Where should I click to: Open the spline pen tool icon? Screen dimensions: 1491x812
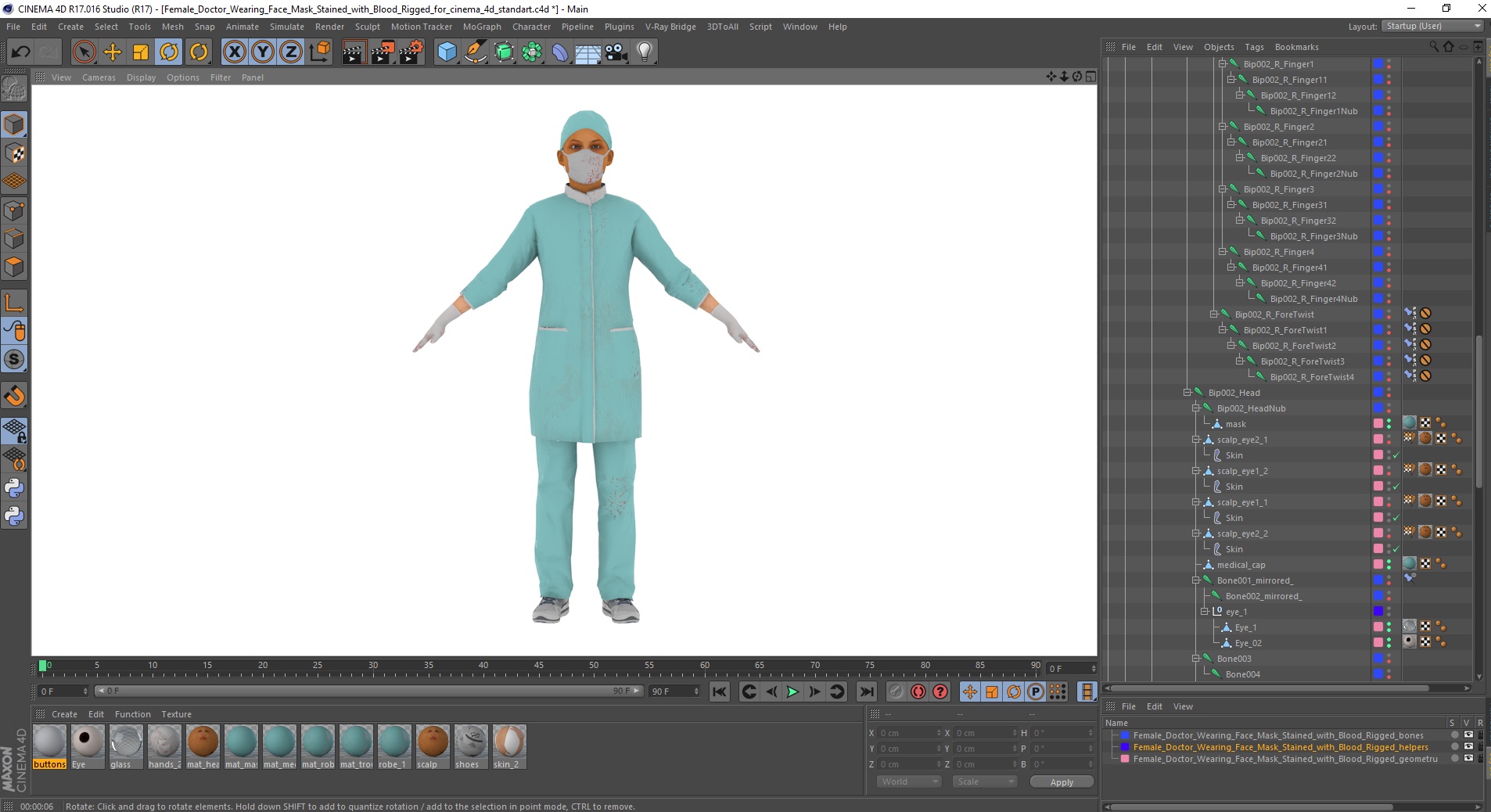pyautogui.click(x=476, y=52)
